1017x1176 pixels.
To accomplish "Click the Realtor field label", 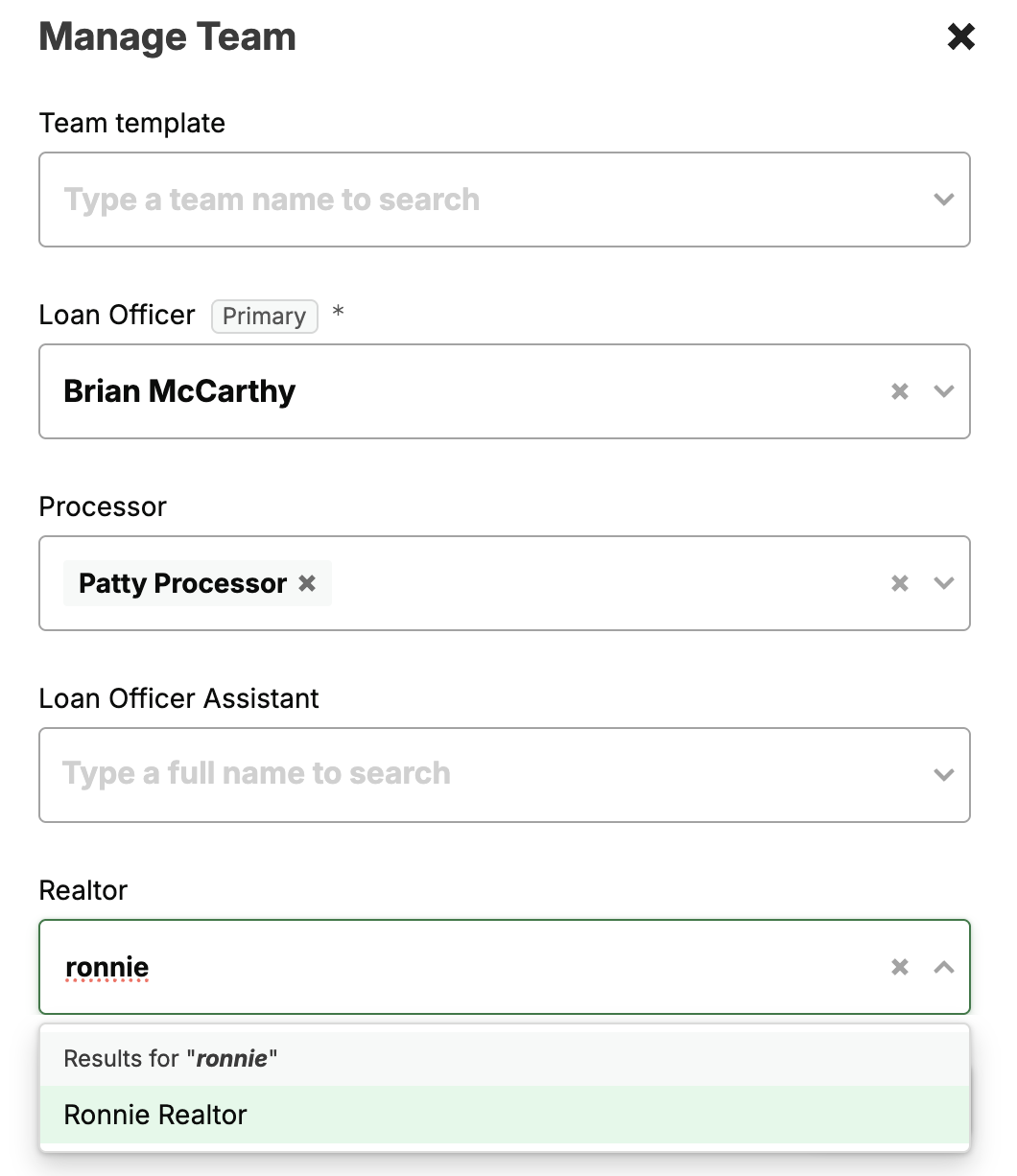I will pos(83,890).
